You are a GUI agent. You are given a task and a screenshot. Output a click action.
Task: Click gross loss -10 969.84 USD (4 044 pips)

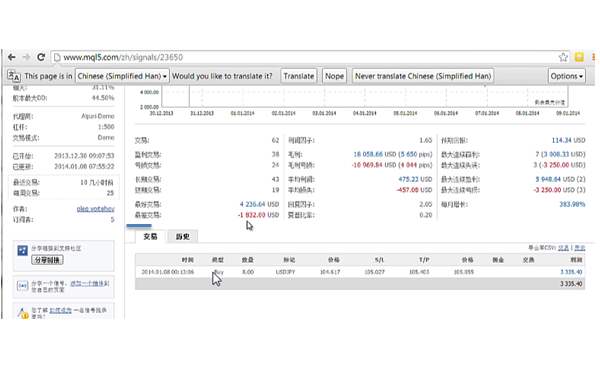[x=392, y=165]
